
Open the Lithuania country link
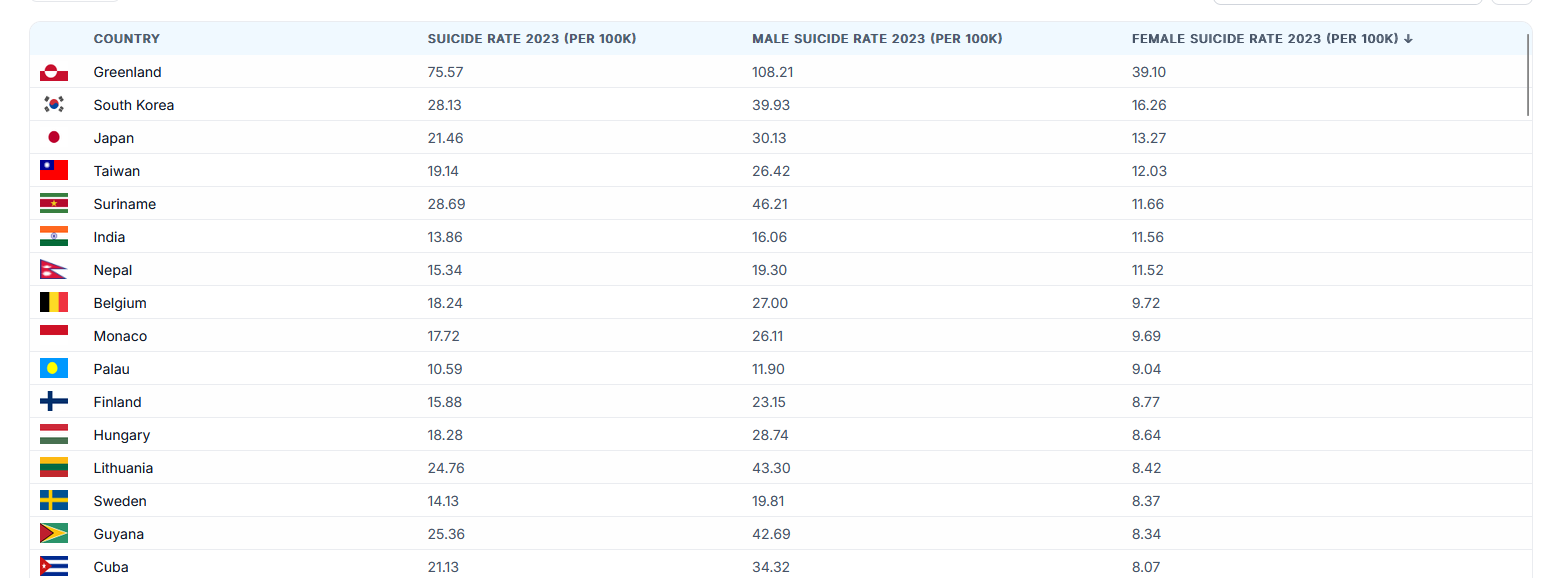coord(124,468)
